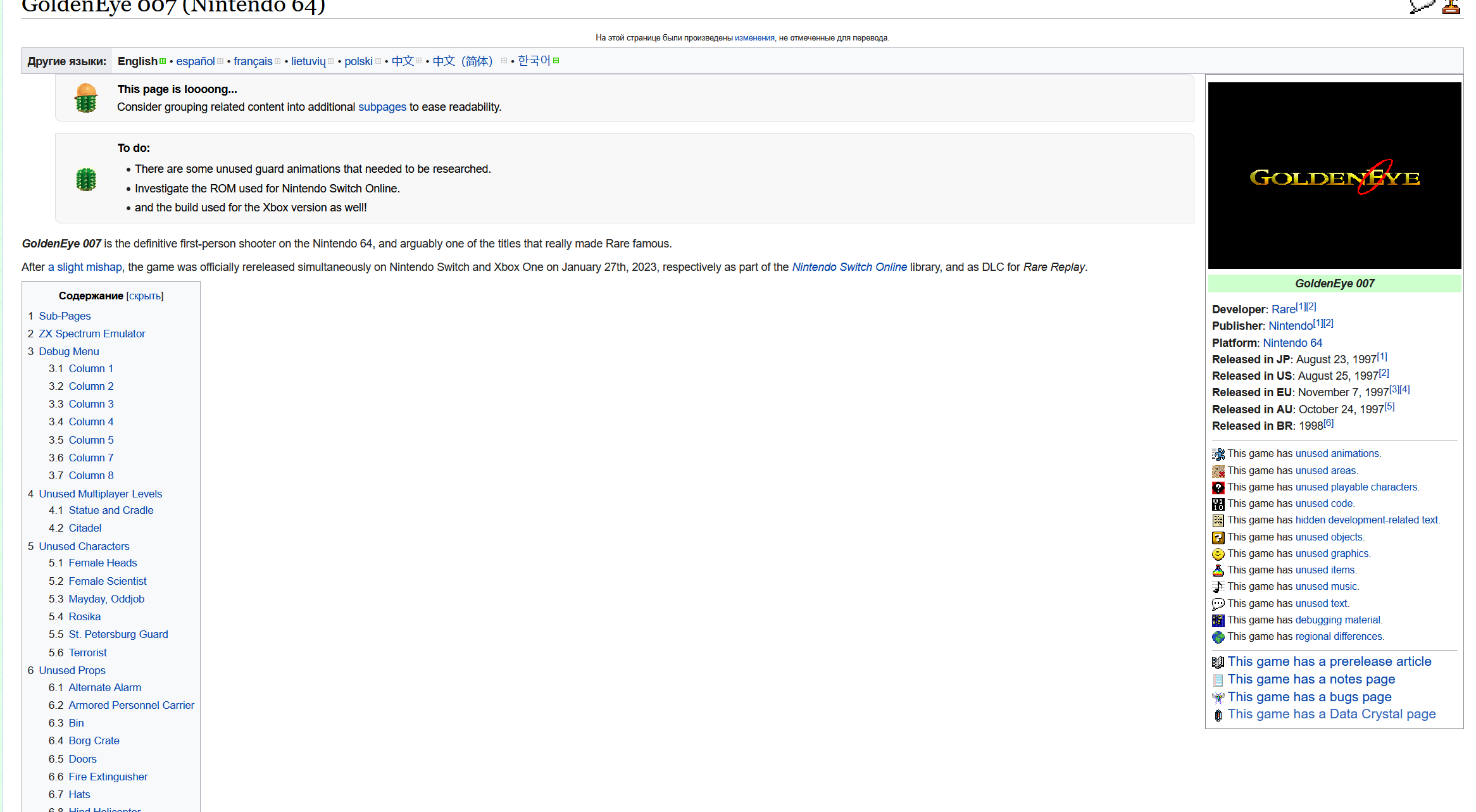Switch page language to español

pos(195,61)
